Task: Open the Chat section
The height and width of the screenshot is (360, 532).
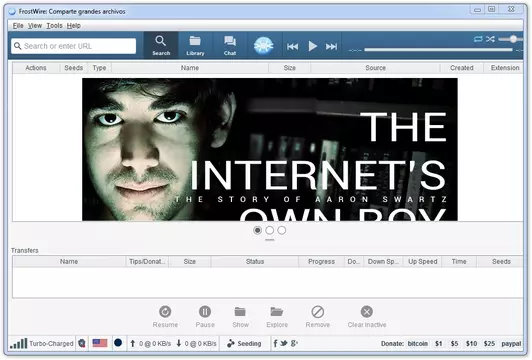Action: 230,46
